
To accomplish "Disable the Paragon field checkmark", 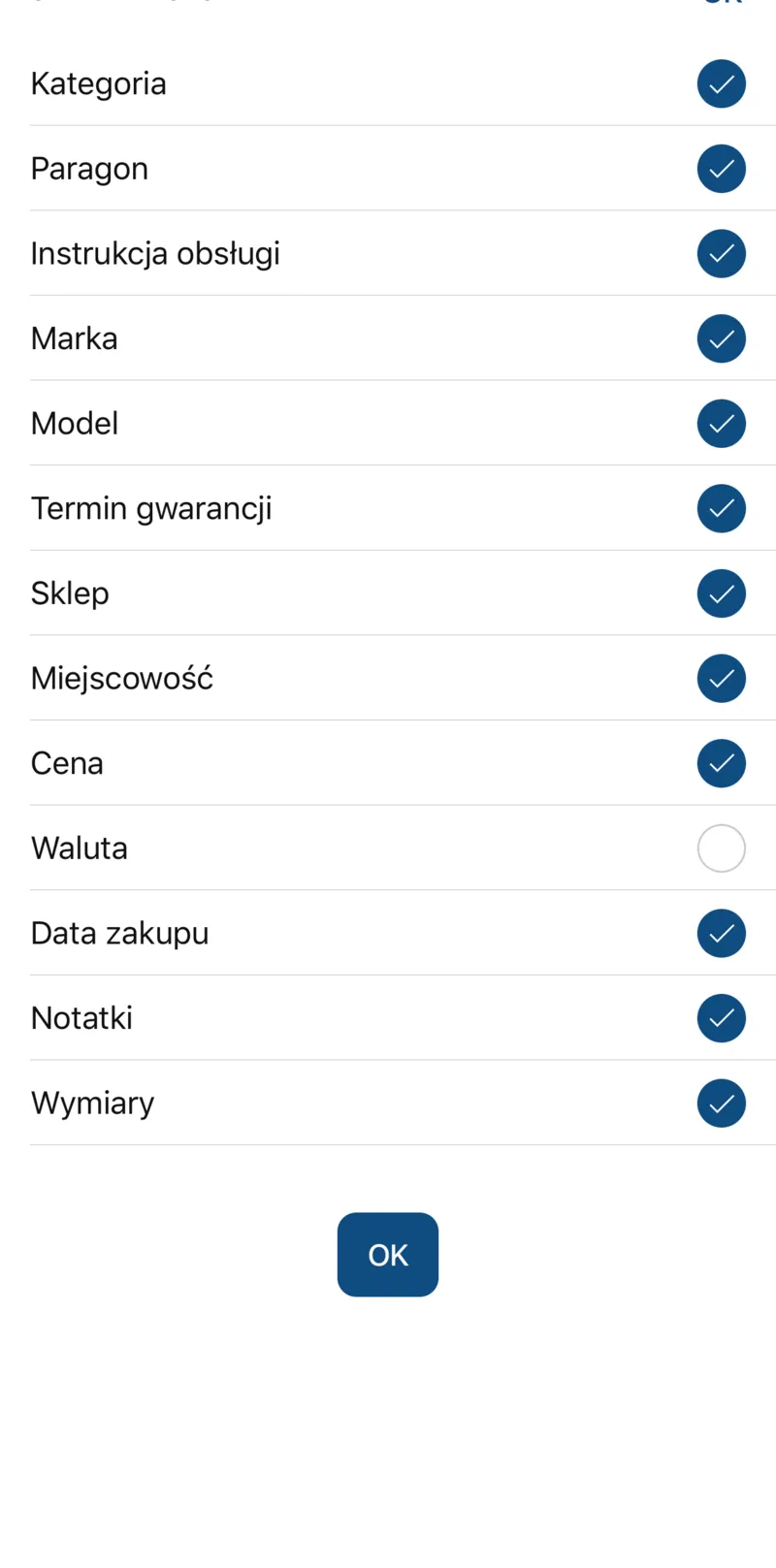I will [x=721, y=169].
